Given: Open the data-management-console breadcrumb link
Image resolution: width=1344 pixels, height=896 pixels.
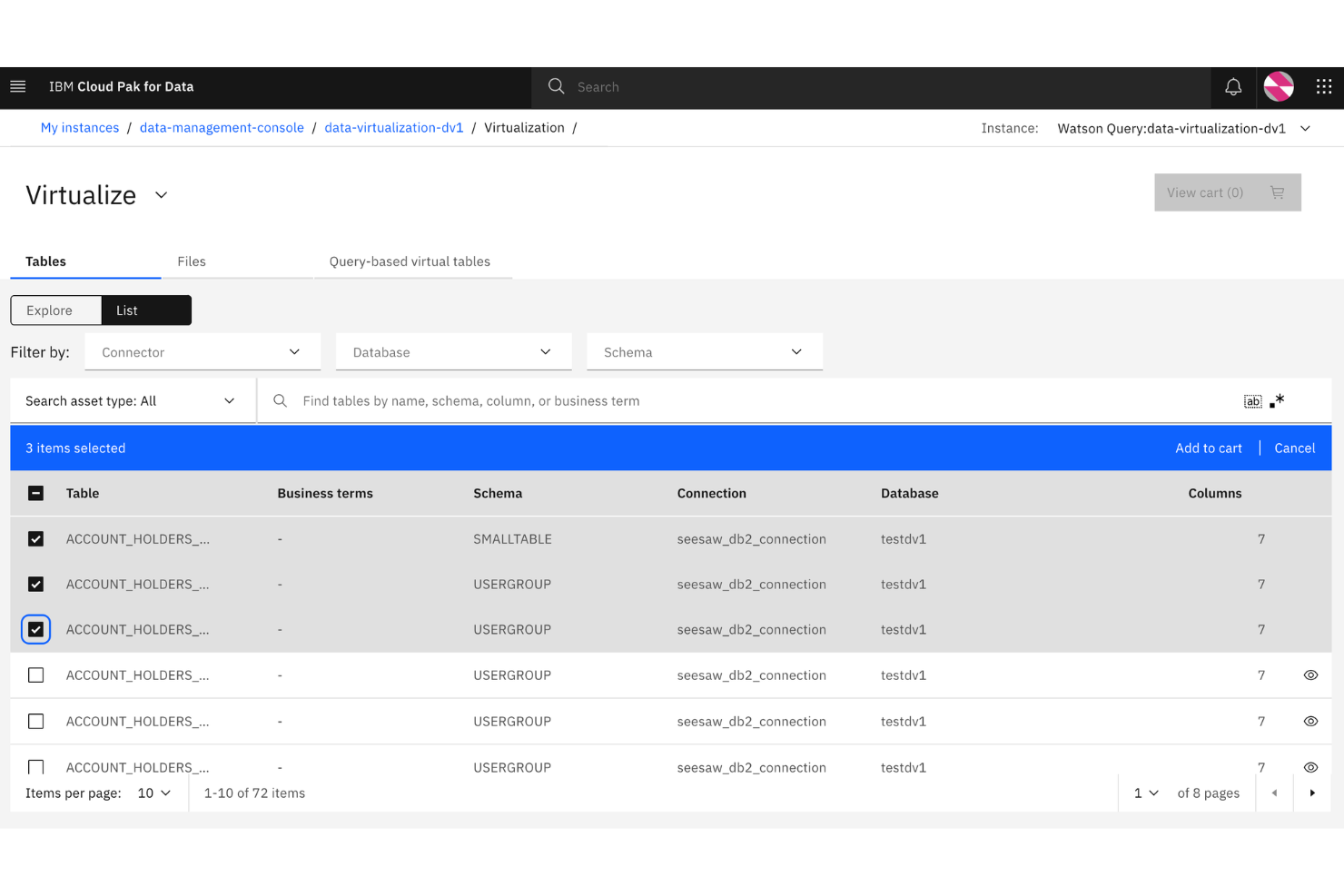Looking at the screenshot, I should 222,128.
